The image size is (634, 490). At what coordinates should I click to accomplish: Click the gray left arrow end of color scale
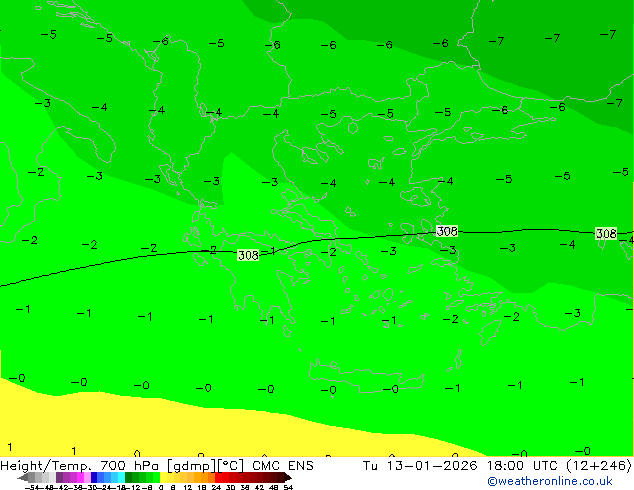pos(23,477)
